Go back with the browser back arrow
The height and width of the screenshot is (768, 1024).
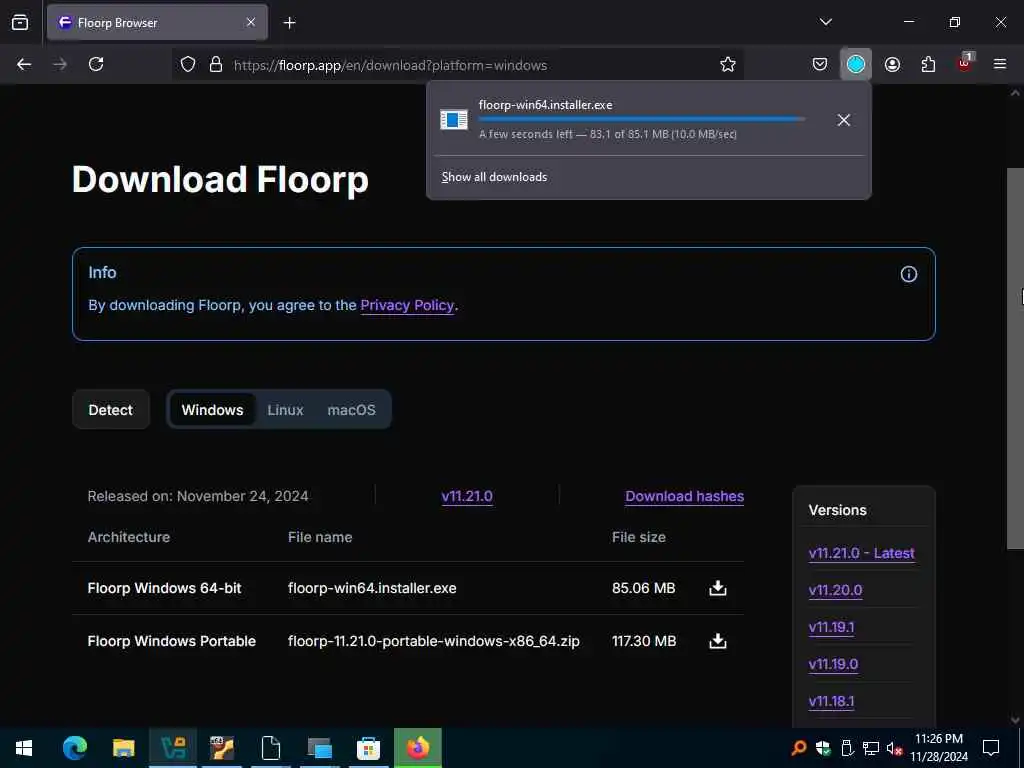click(24, 64)
